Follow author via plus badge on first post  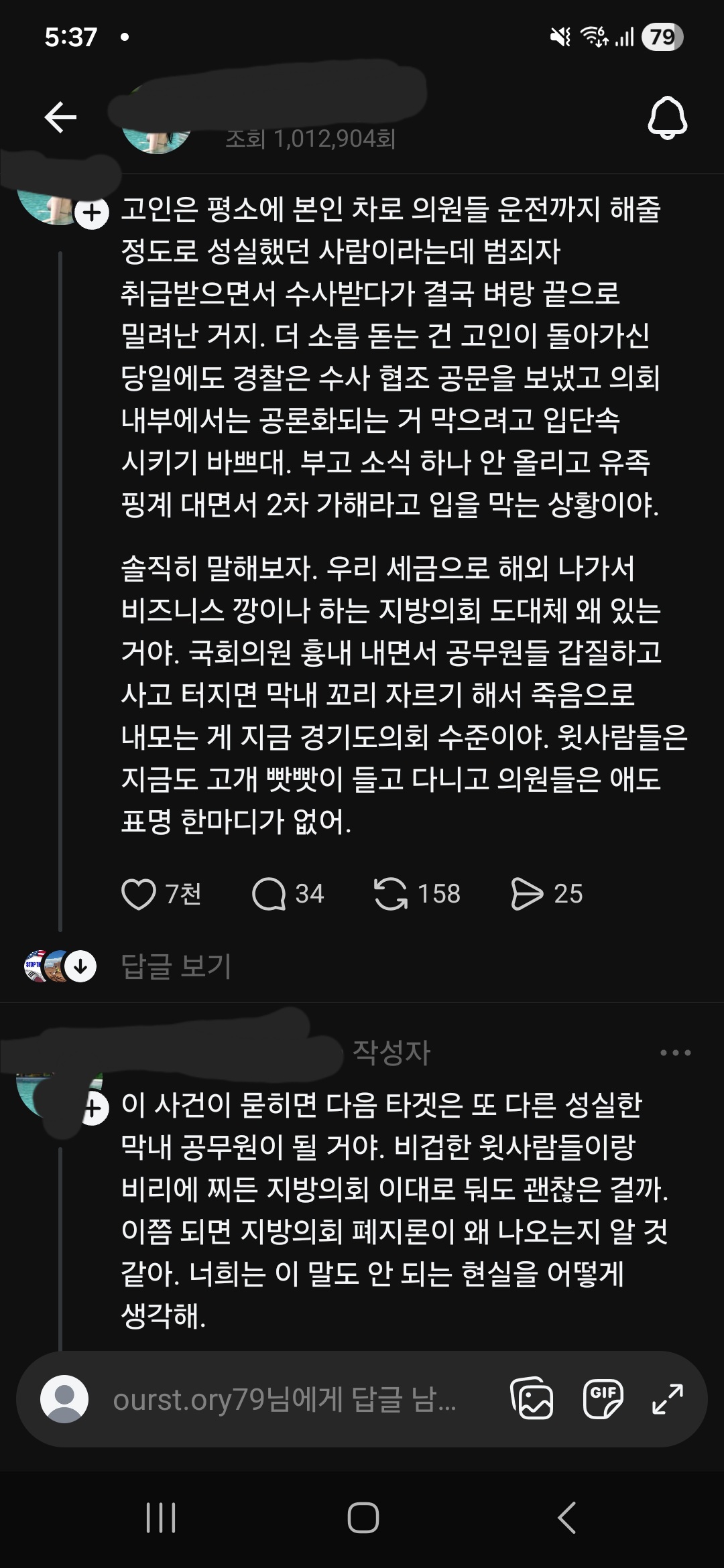(92, 213)
